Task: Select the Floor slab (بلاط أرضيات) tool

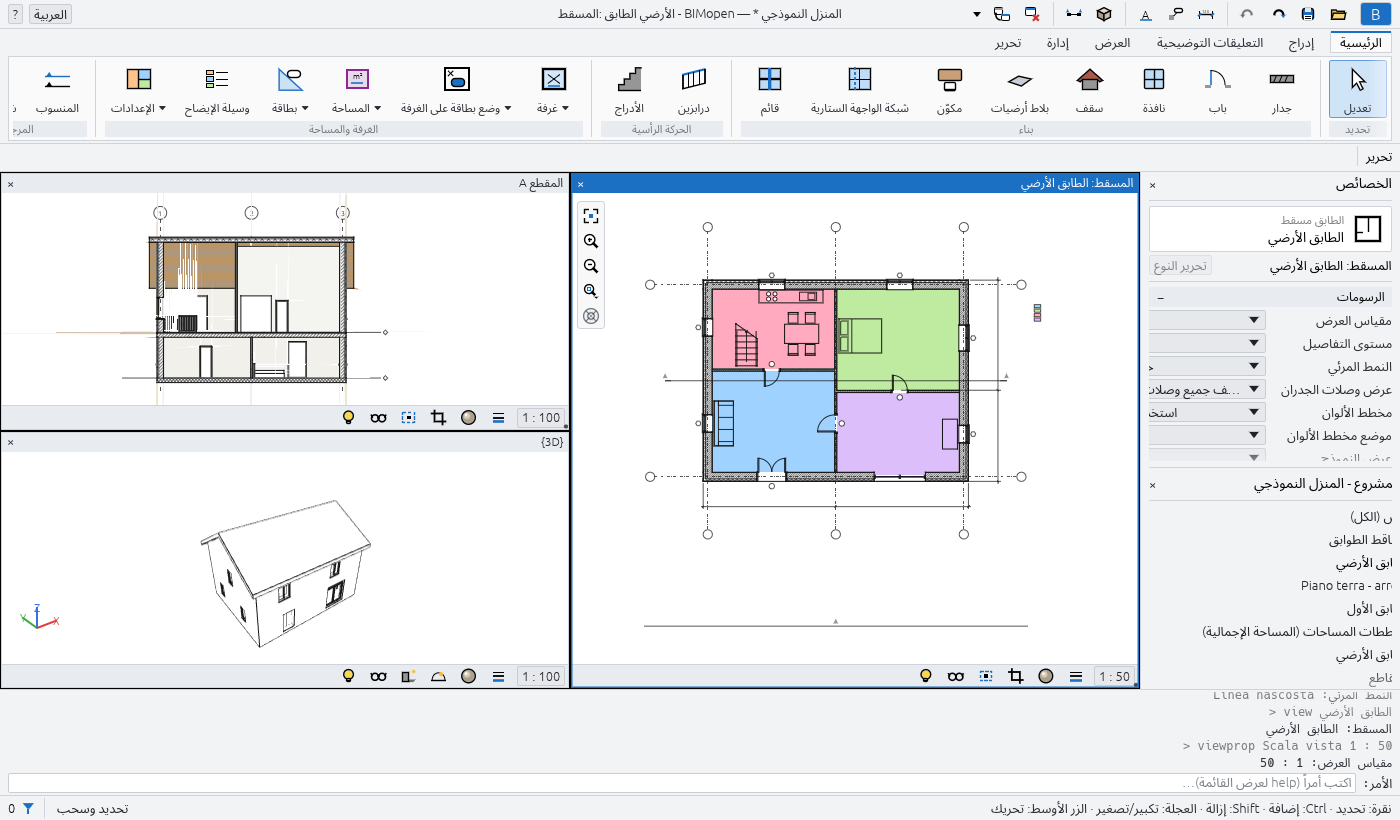Action: [x=1020, y=89]
